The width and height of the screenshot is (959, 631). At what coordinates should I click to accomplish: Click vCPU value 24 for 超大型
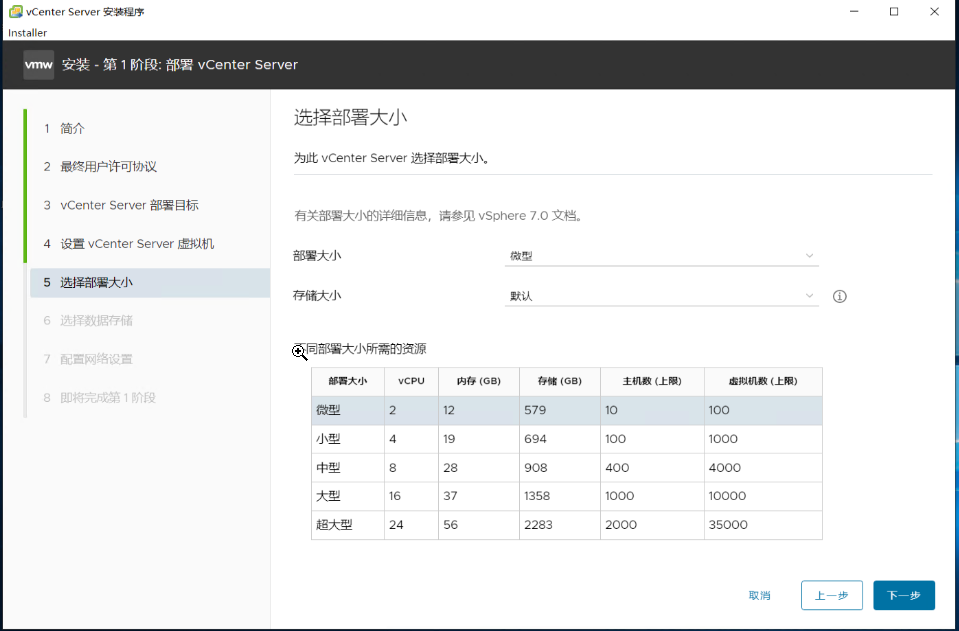[x=396, y=525]
